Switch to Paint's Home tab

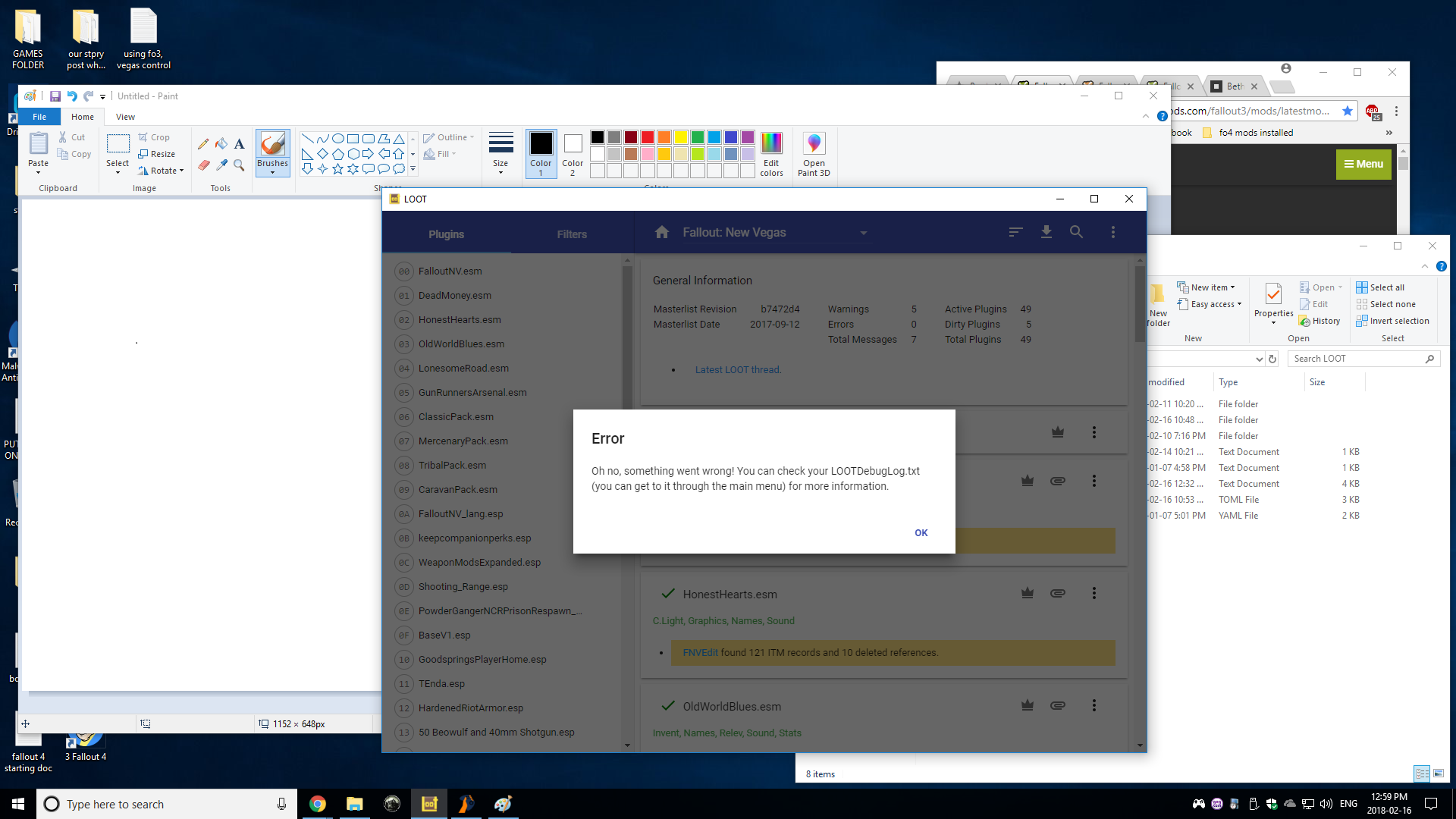tap(83, 117)
